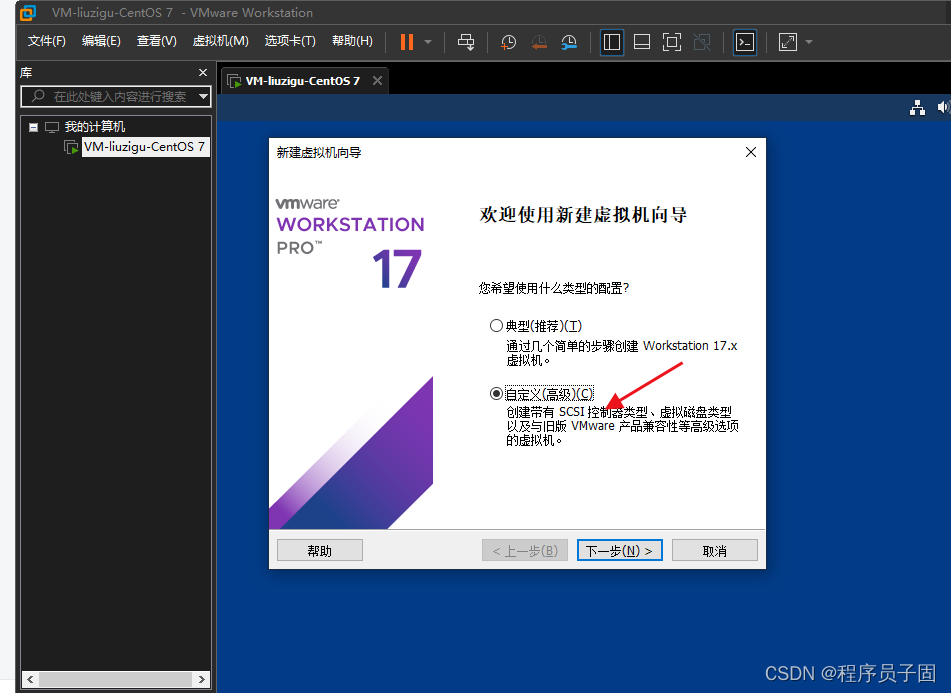Viewport: 951px width, 693px height.
Task: Click the network adapter status icon
Action: [x=917, y=107]
